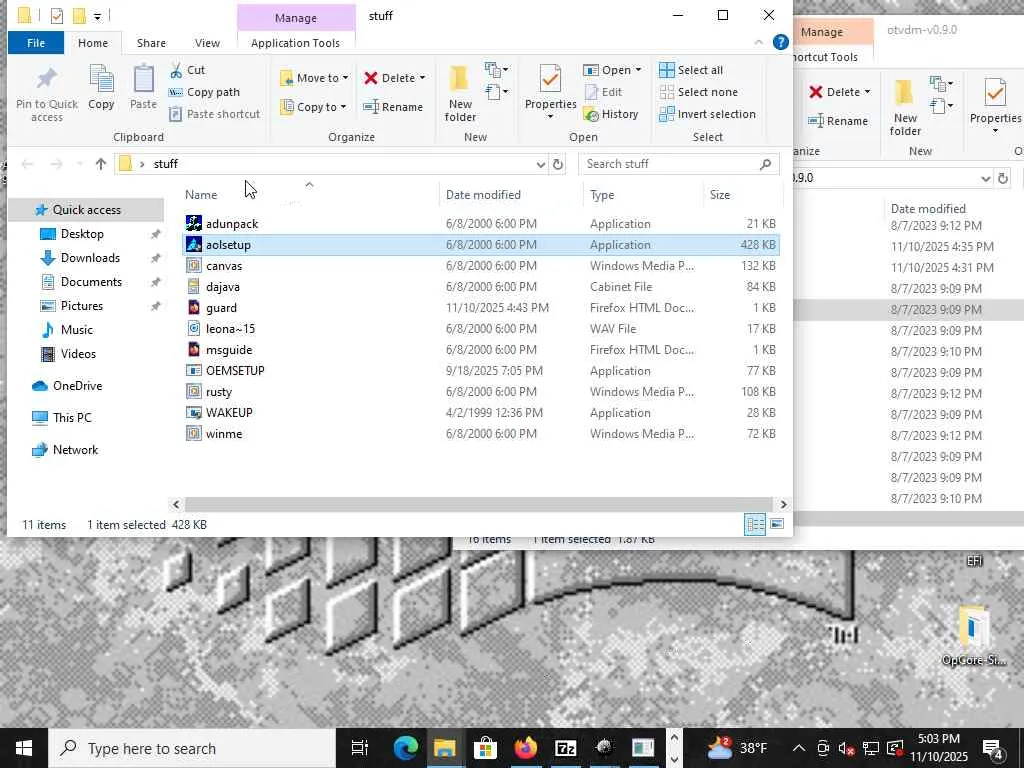Viewport: 1024px width, 768px height.
Task: Expand the address bar history dropdown
Action: point(541,164)
